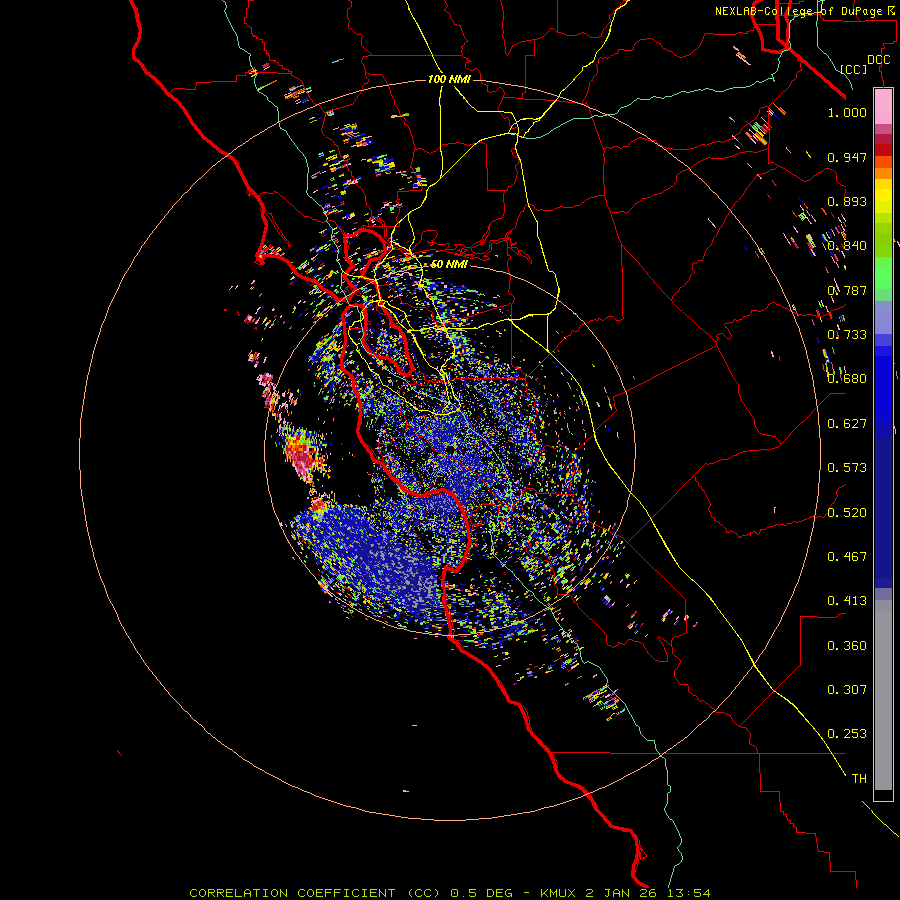Click the 0.307 legend value
Screen dimensions: 900x900
847,689
